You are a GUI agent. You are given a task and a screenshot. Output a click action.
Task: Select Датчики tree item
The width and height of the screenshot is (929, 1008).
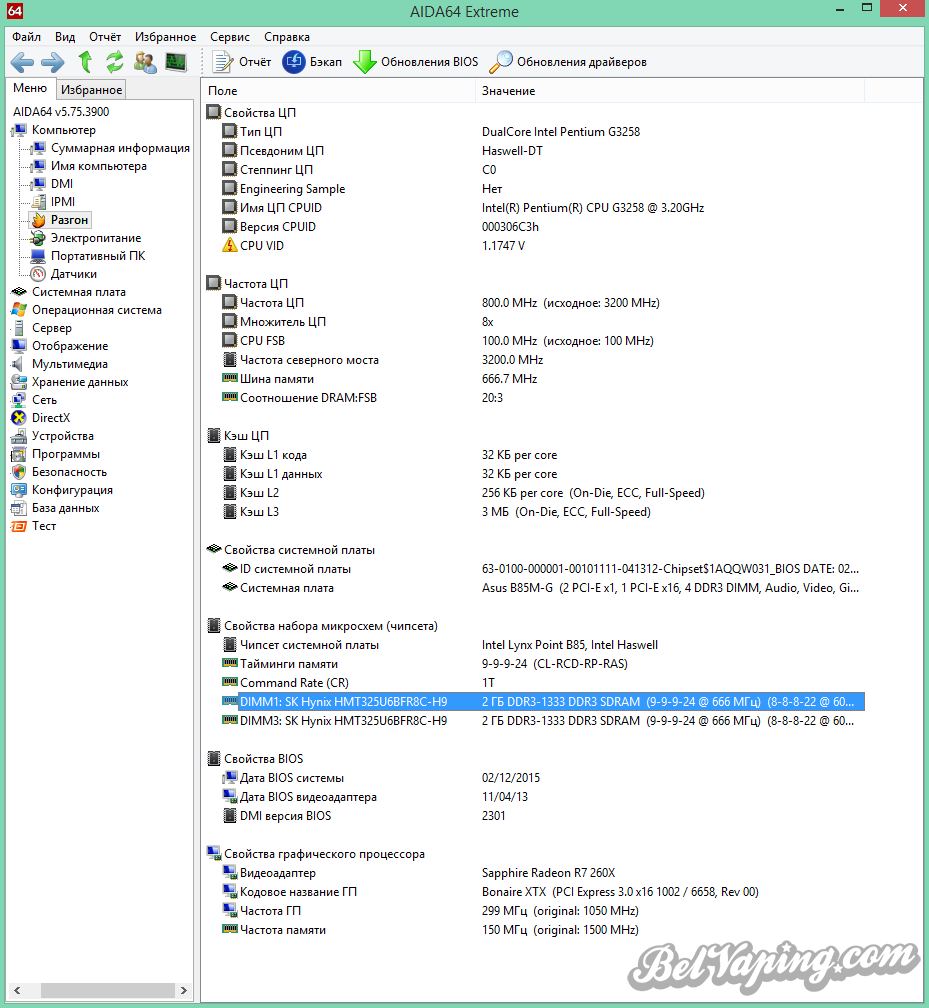tap(74, 274)
